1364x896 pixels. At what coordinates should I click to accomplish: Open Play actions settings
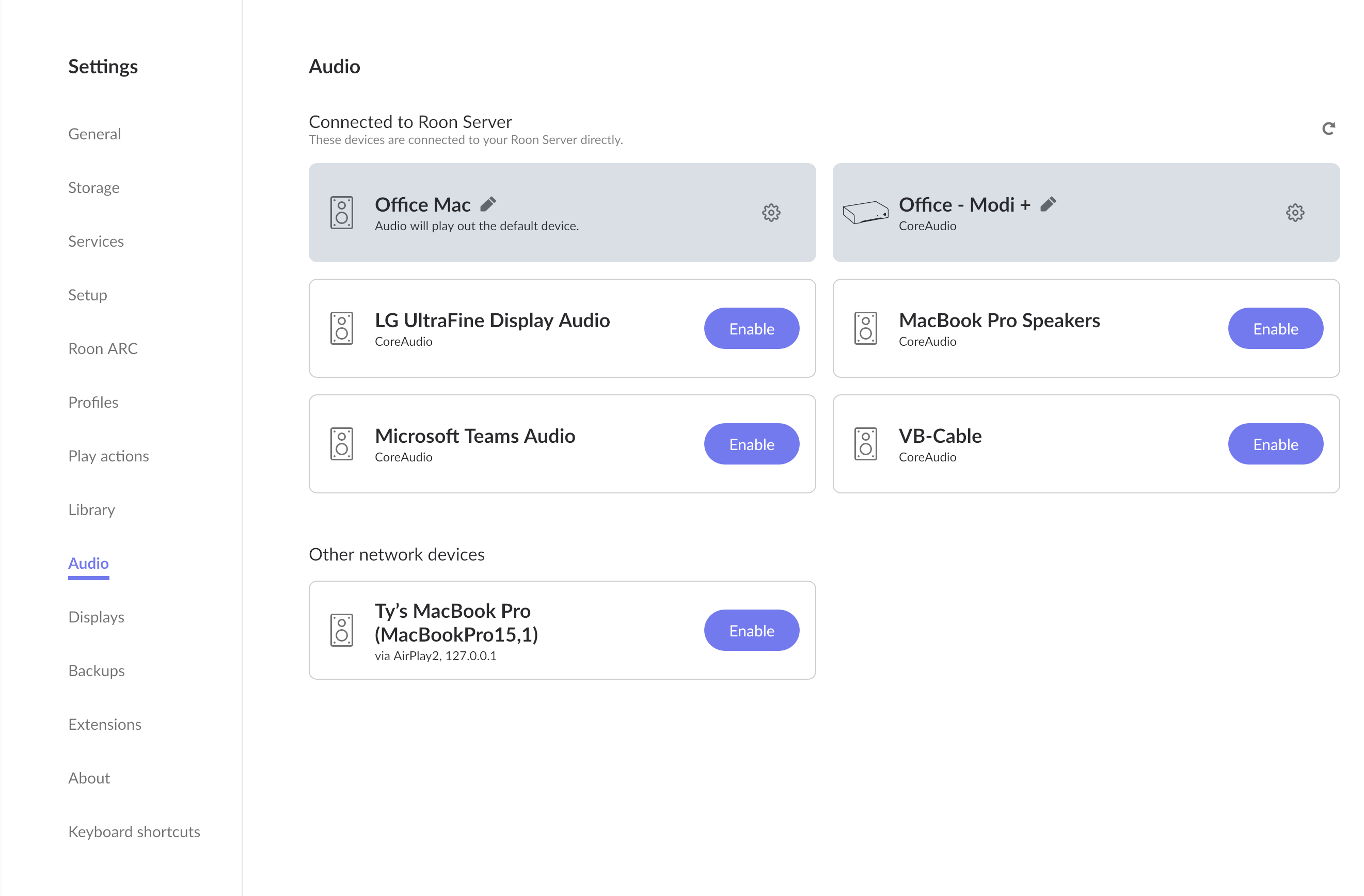pyautogui.click(x=108, y=456)
